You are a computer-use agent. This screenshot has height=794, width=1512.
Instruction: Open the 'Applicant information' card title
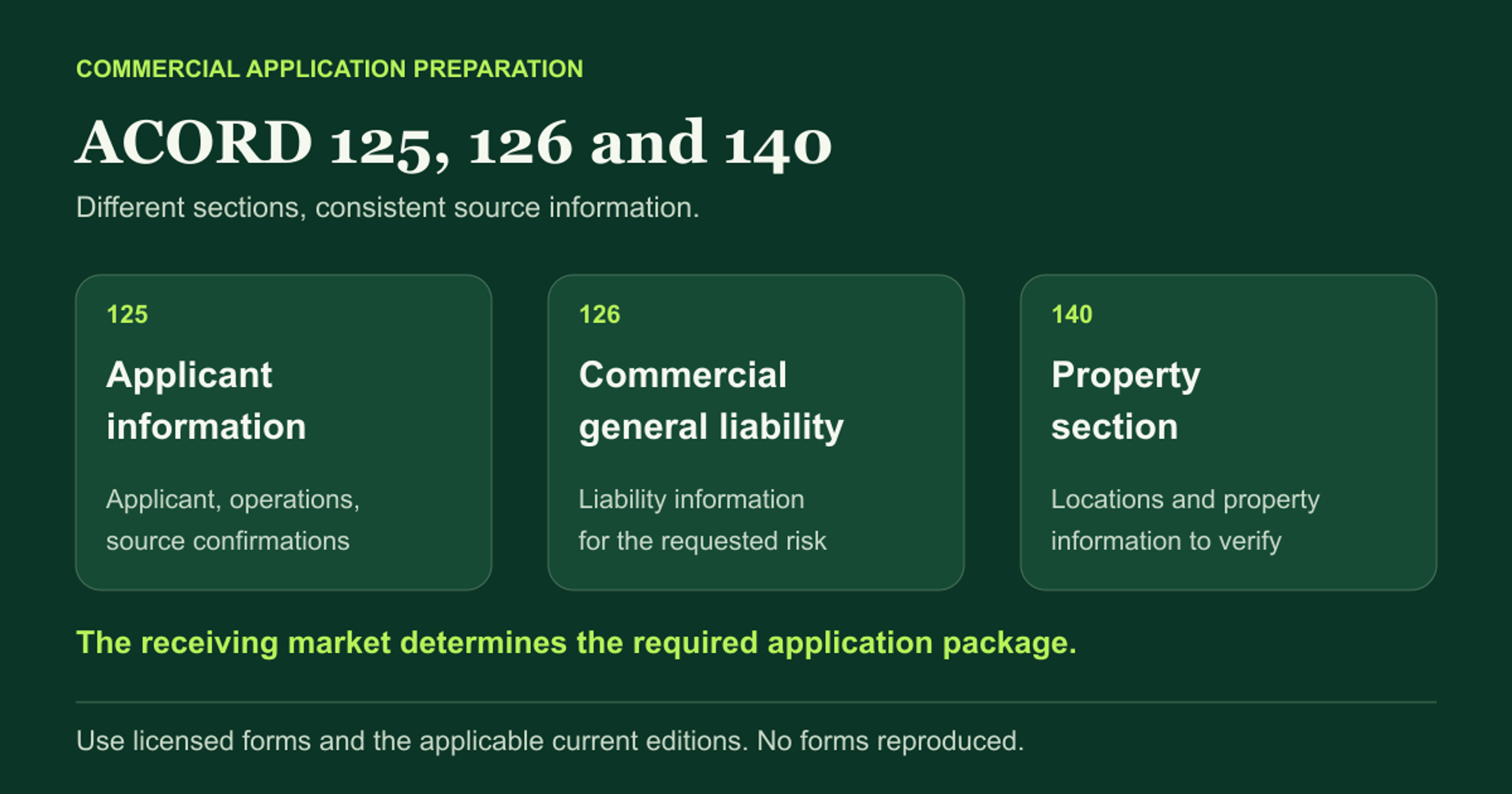click(x=206, y=401)
